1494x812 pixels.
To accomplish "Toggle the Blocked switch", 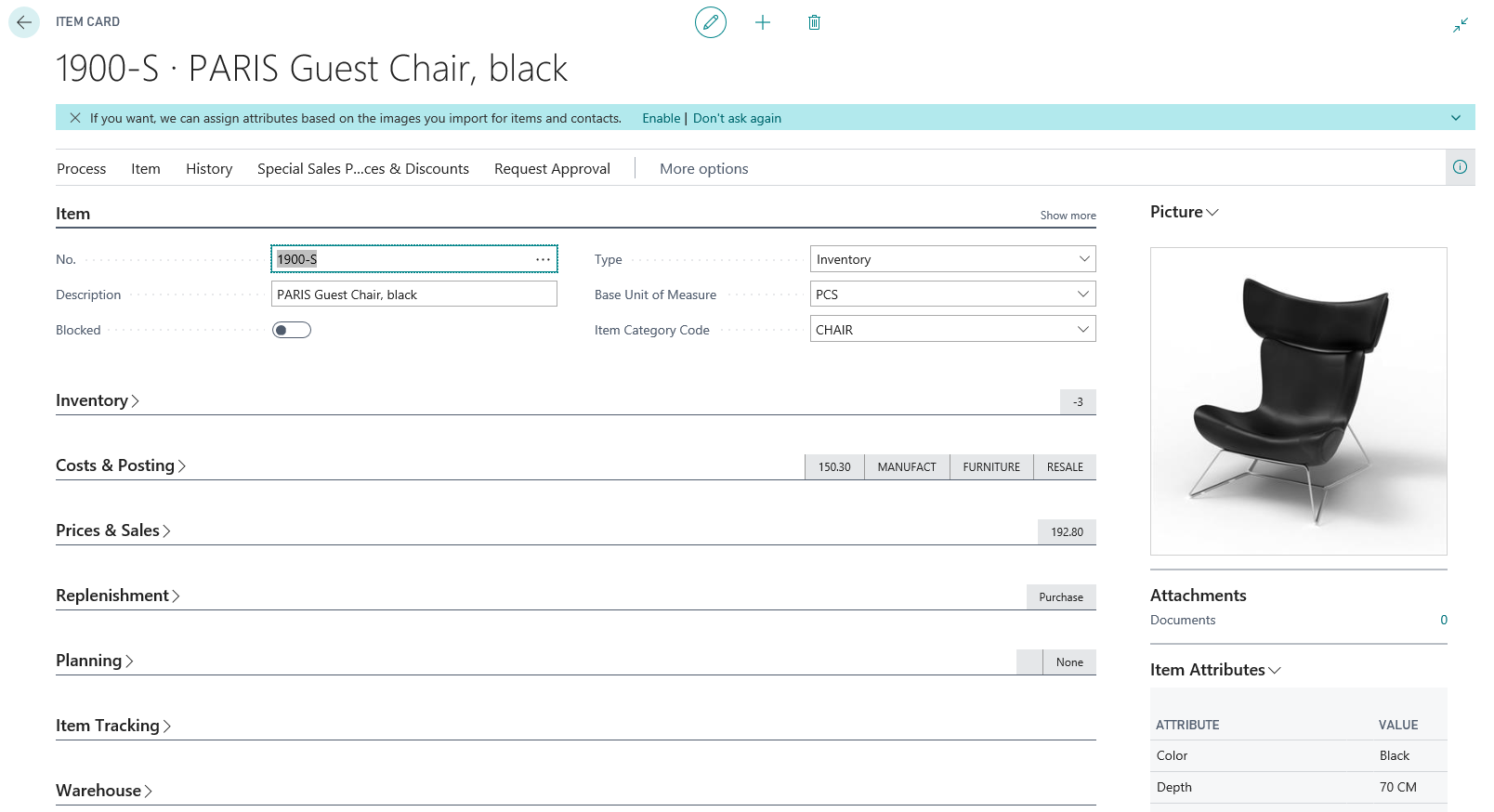I will point(292,330).
